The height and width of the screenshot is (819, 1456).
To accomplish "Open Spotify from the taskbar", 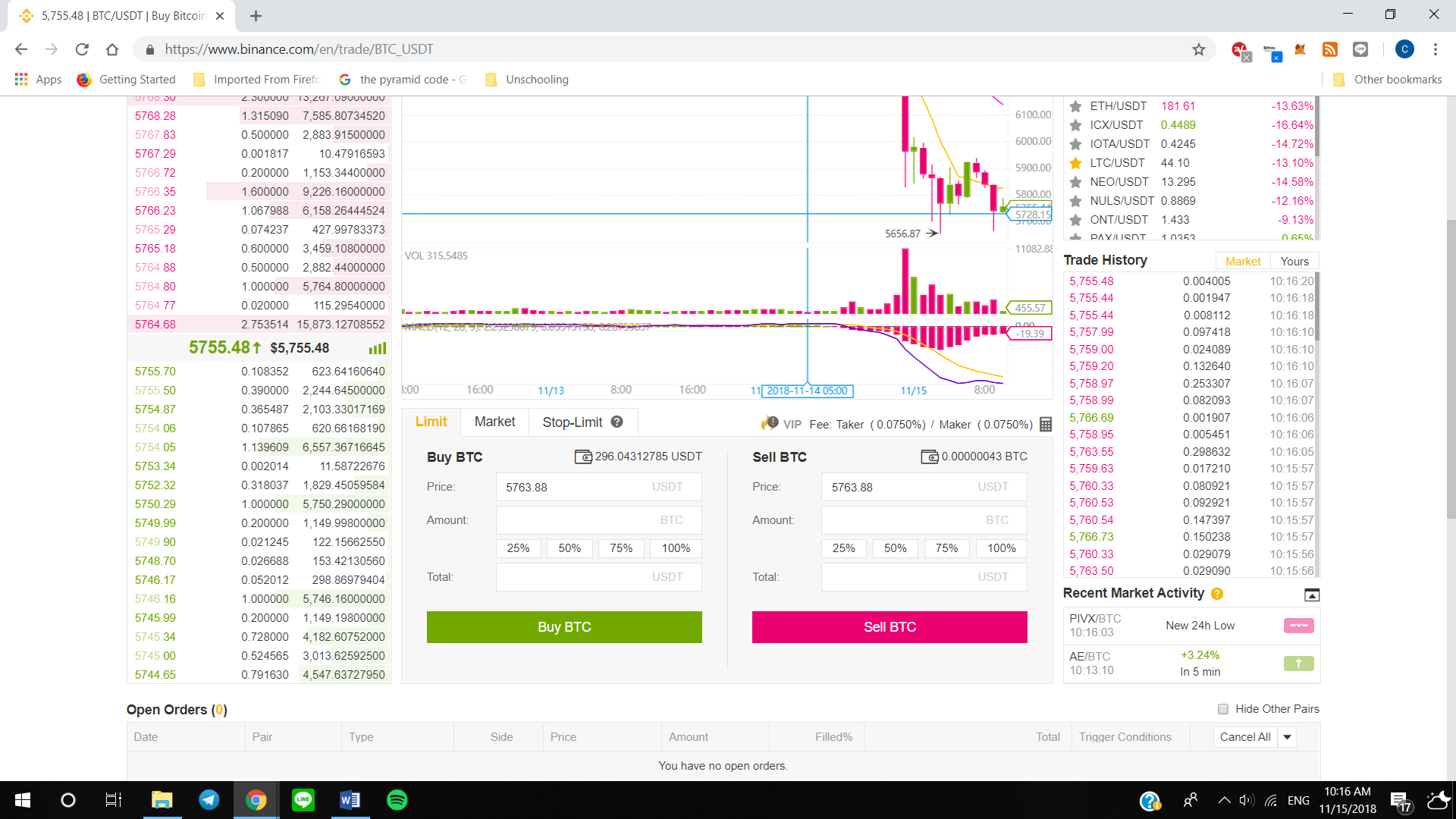I will click(397, 800).
